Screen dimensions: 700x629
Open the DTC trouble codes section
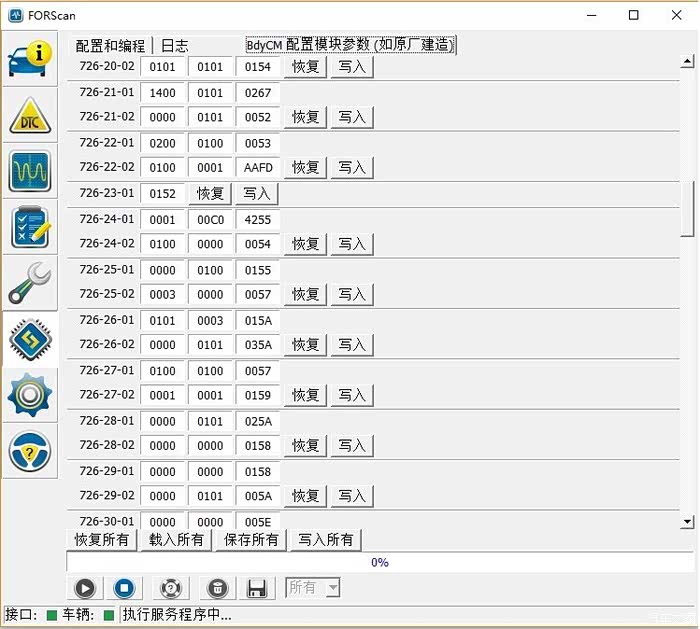coord(30,116)
